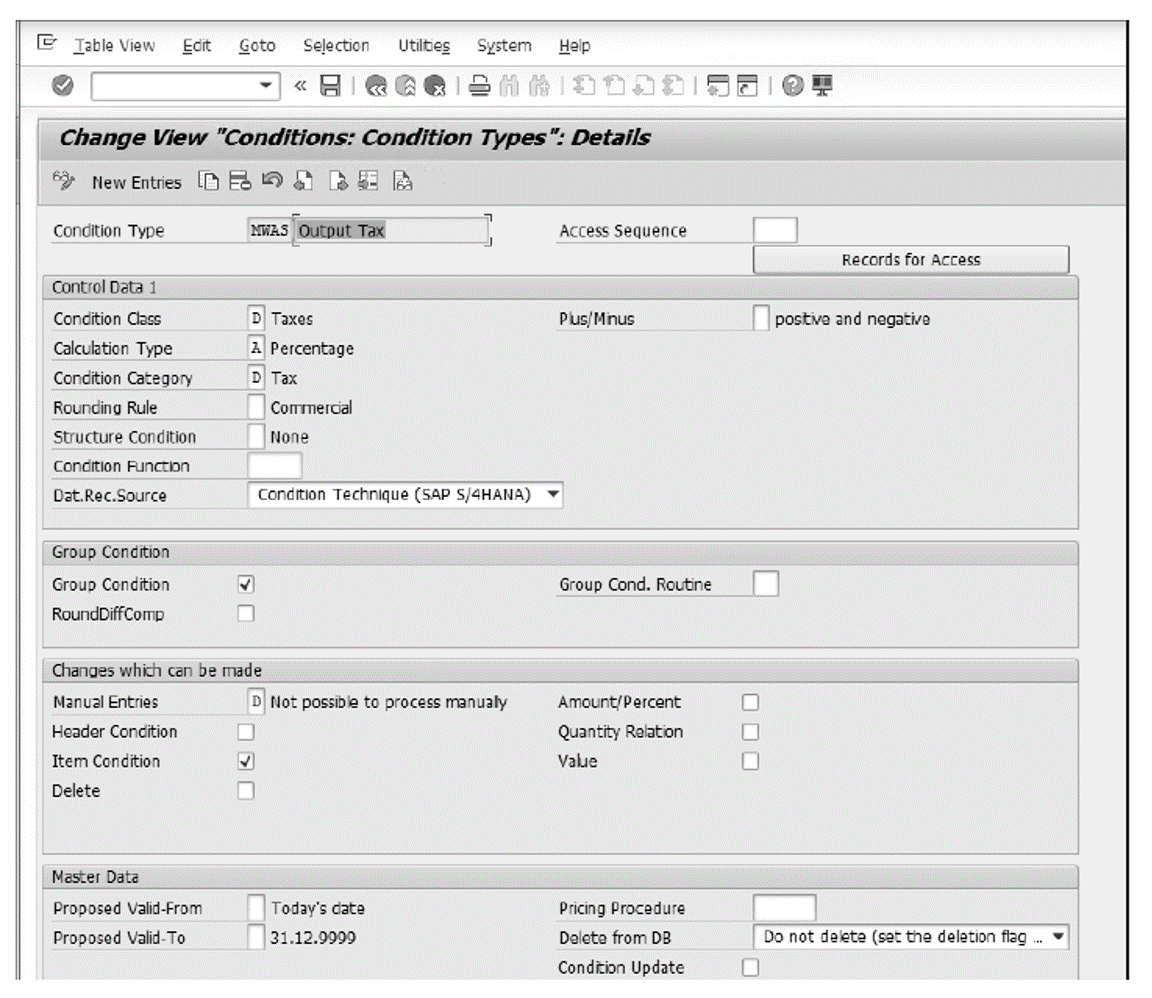Check the Delete checkbox
Viewport: 1152px width, 998px height.
(246, 791)
